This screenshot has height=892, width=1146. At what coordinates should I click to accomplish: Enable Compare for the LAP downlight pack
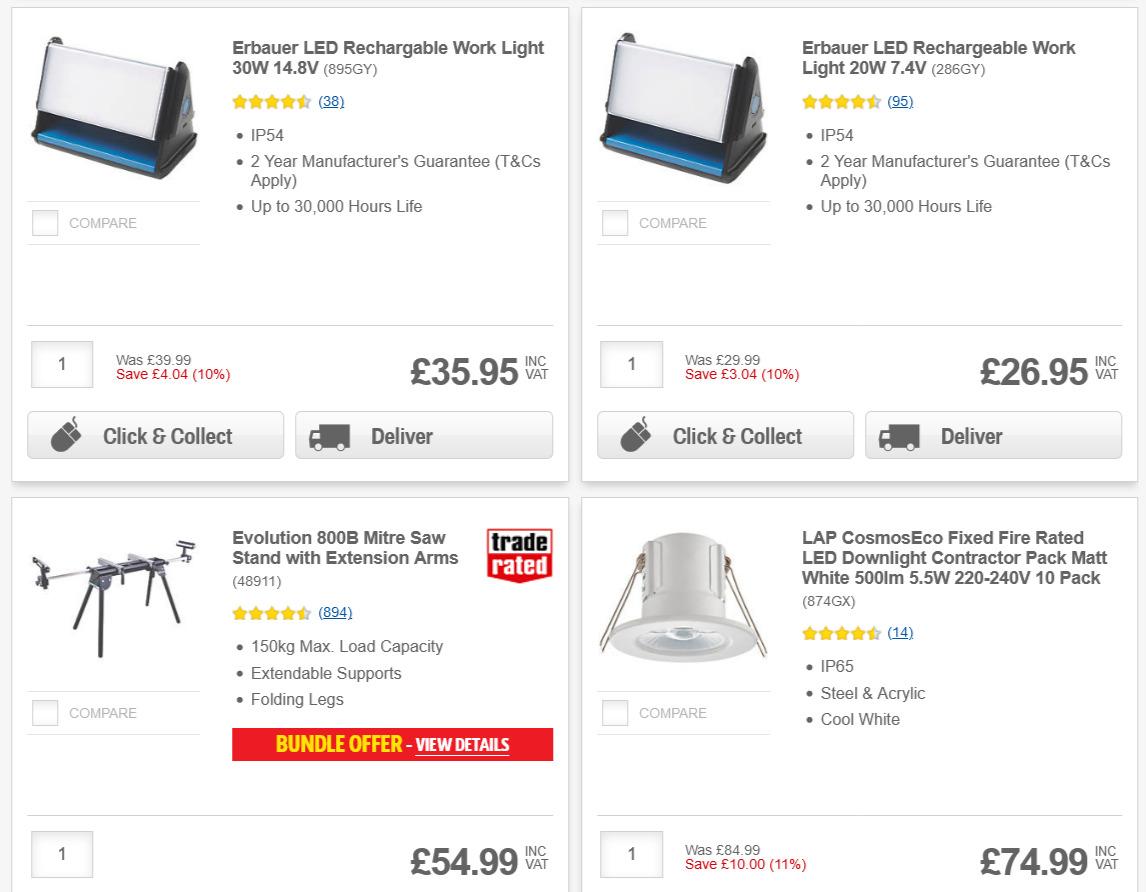coord(614,713)
